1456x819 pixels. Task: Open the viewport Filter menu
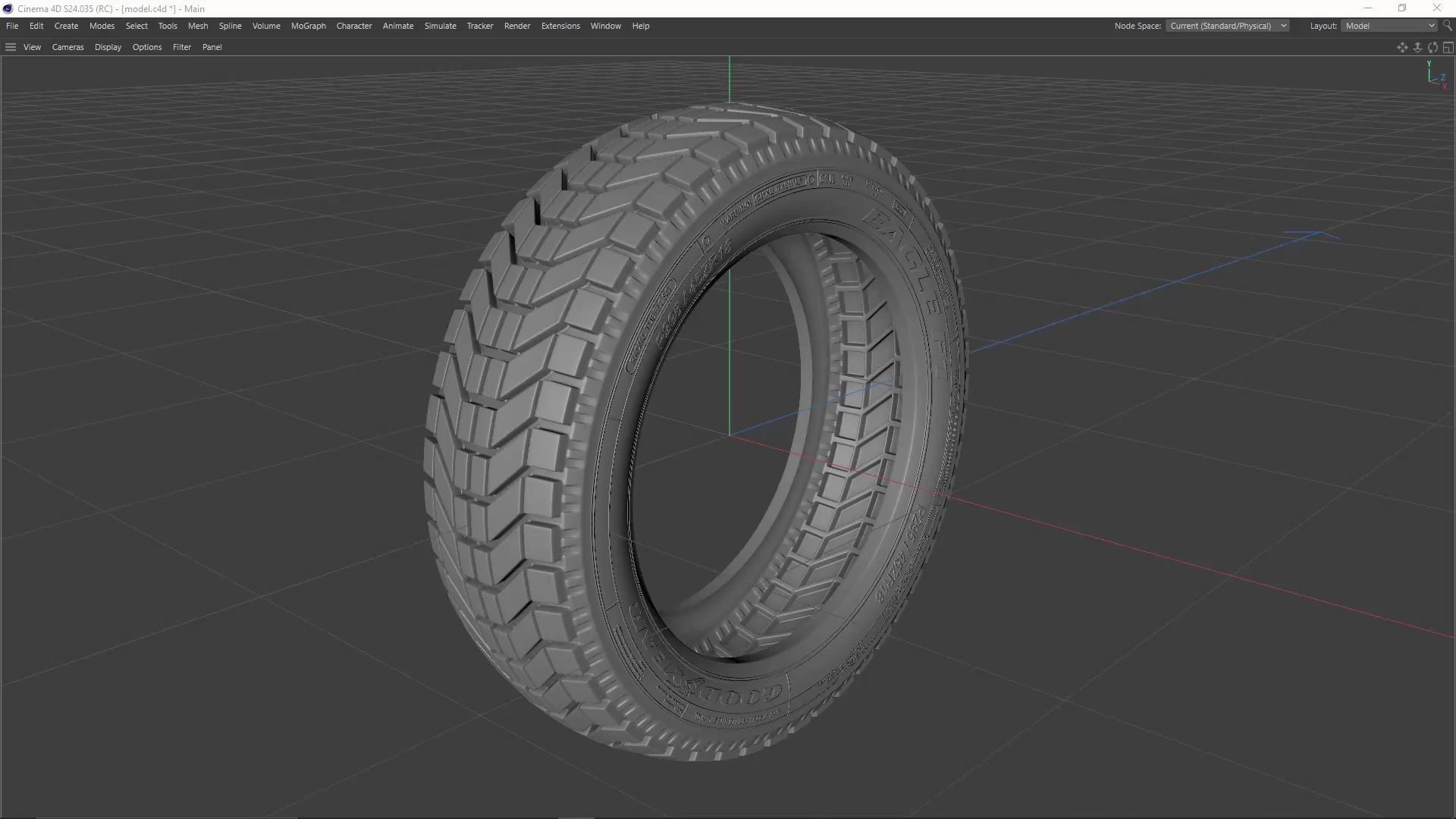point(181,47)
